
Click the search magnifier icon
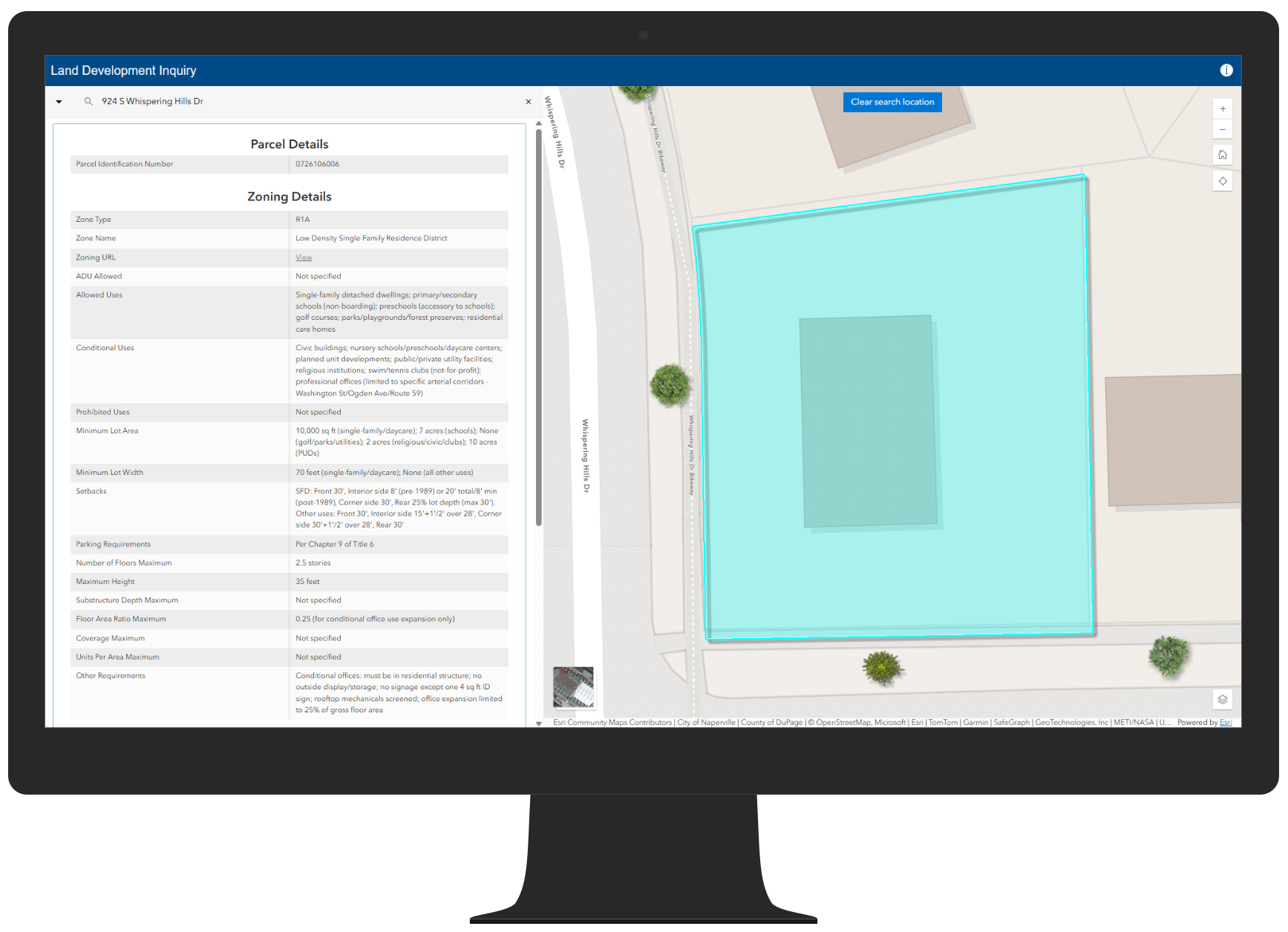tap(88, 101)
